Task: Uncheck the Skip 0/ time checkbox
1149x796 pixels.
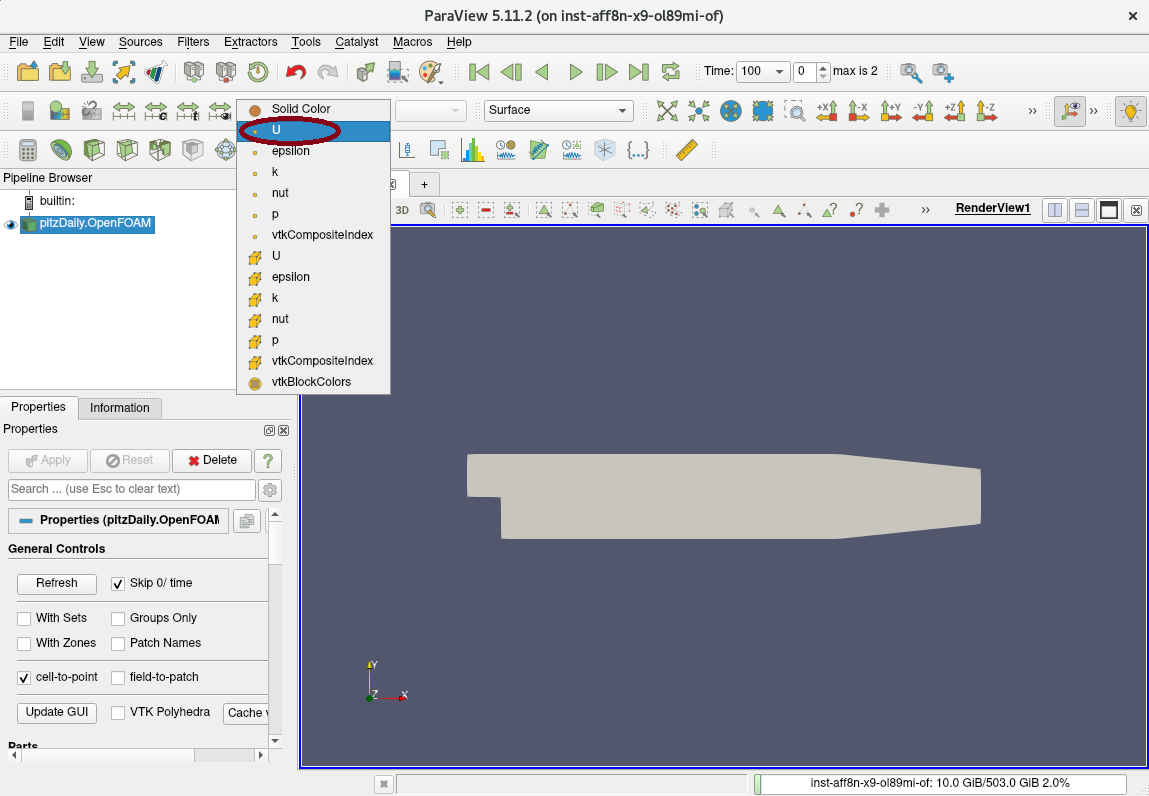Action: tap(118, 583)
